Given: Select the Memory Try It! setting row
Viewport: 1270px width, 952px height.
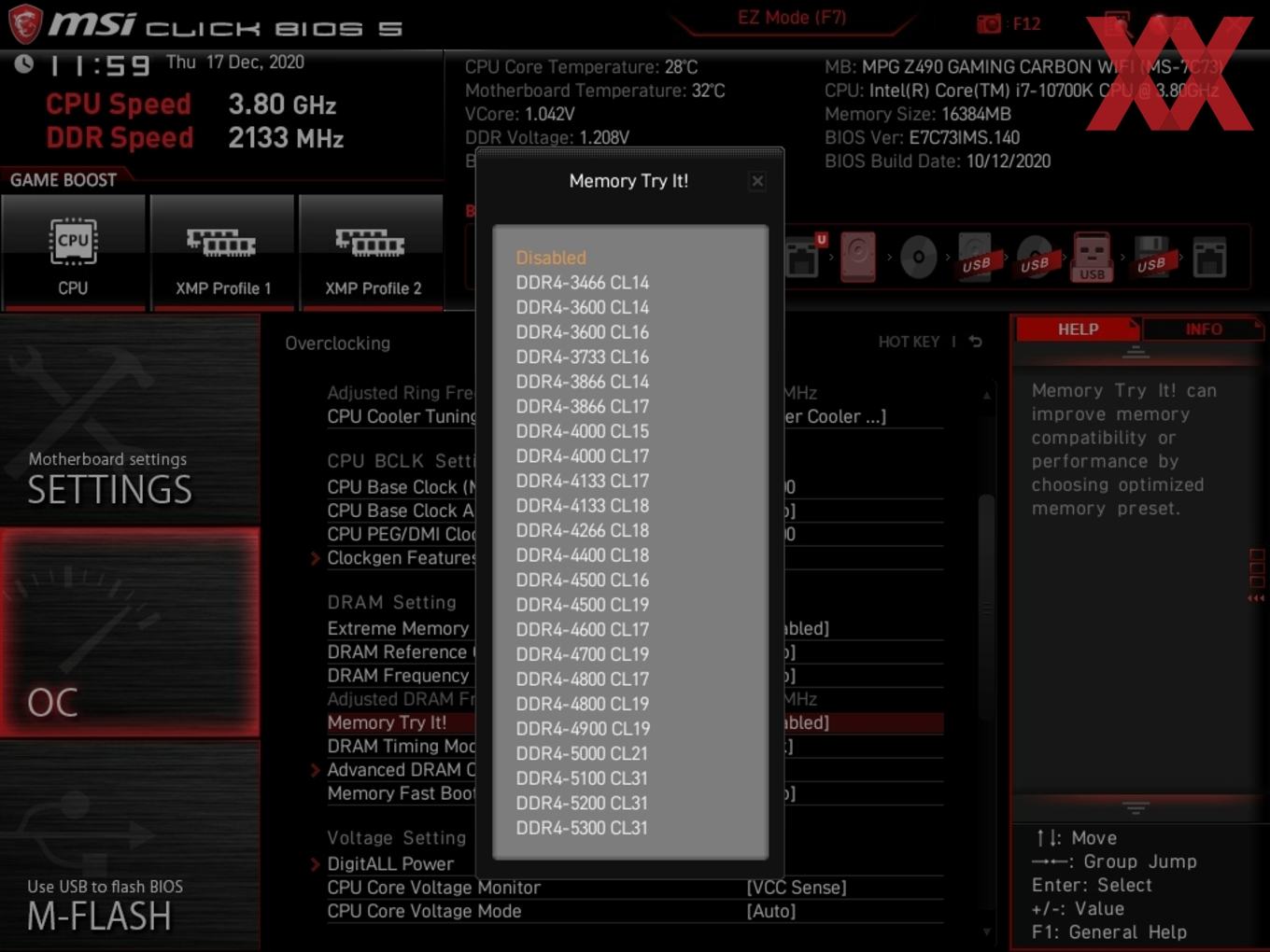Looking at the screenshot, I should (x=634, y=722).
